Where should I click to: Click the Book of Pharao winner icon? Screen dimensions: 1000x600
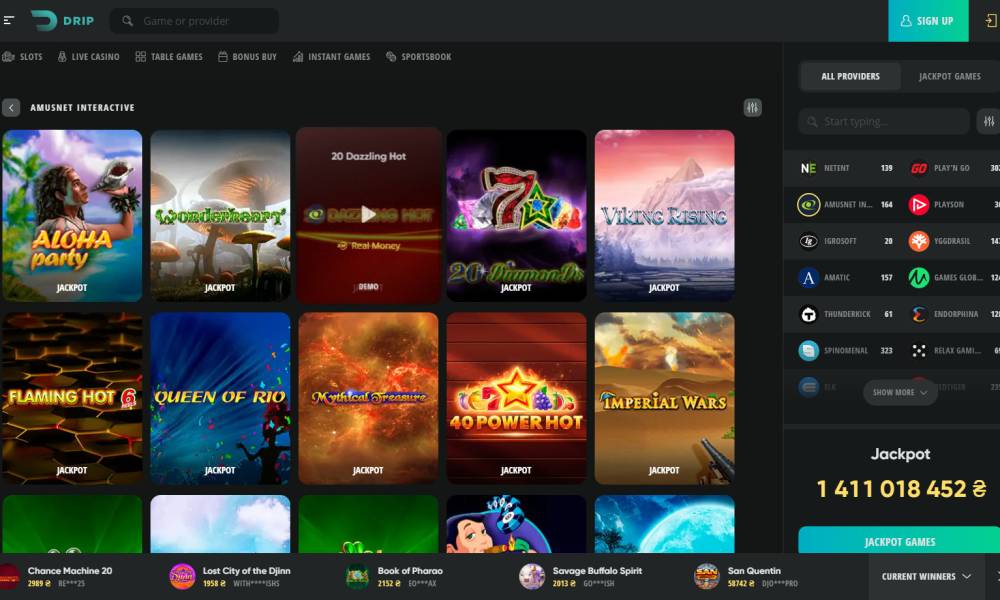[x=357, y=576]
